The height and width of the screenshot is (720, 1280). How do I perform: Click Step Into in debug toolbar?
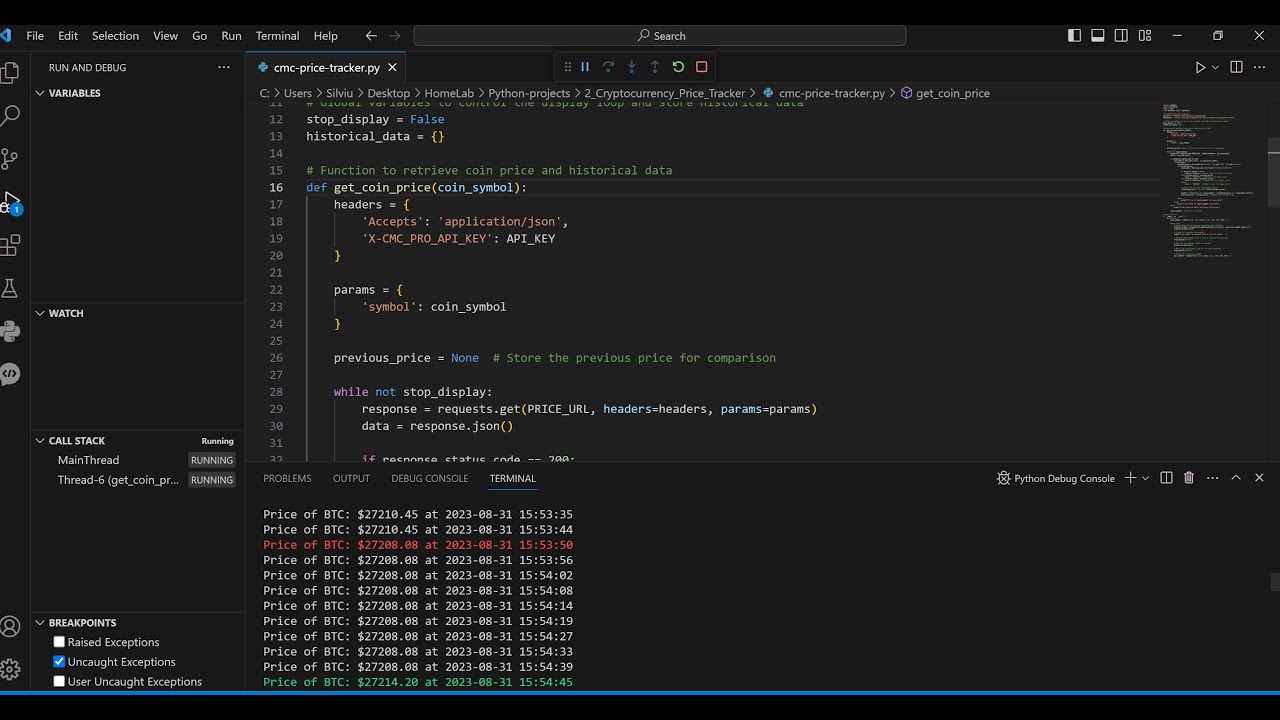(631, 67)
